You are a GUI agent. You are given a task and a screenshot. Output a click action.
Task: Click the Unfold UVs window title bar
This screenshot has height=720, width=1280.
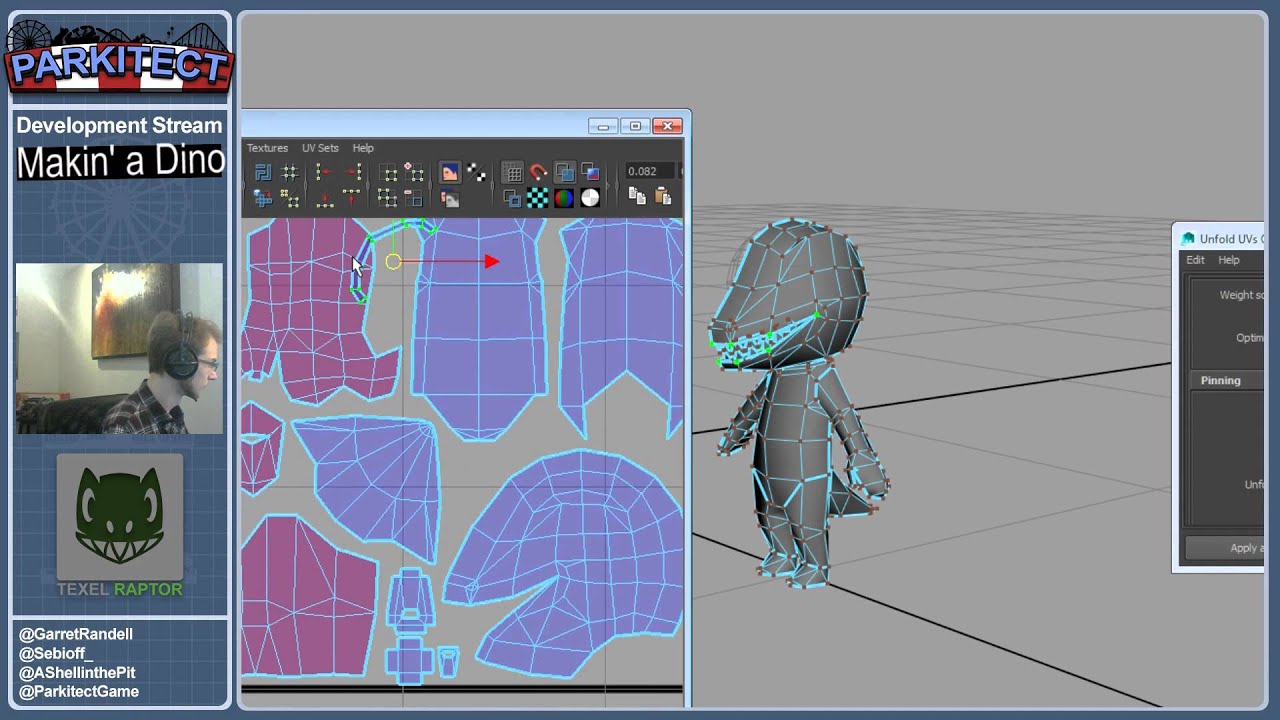(x=1220, y=238)
